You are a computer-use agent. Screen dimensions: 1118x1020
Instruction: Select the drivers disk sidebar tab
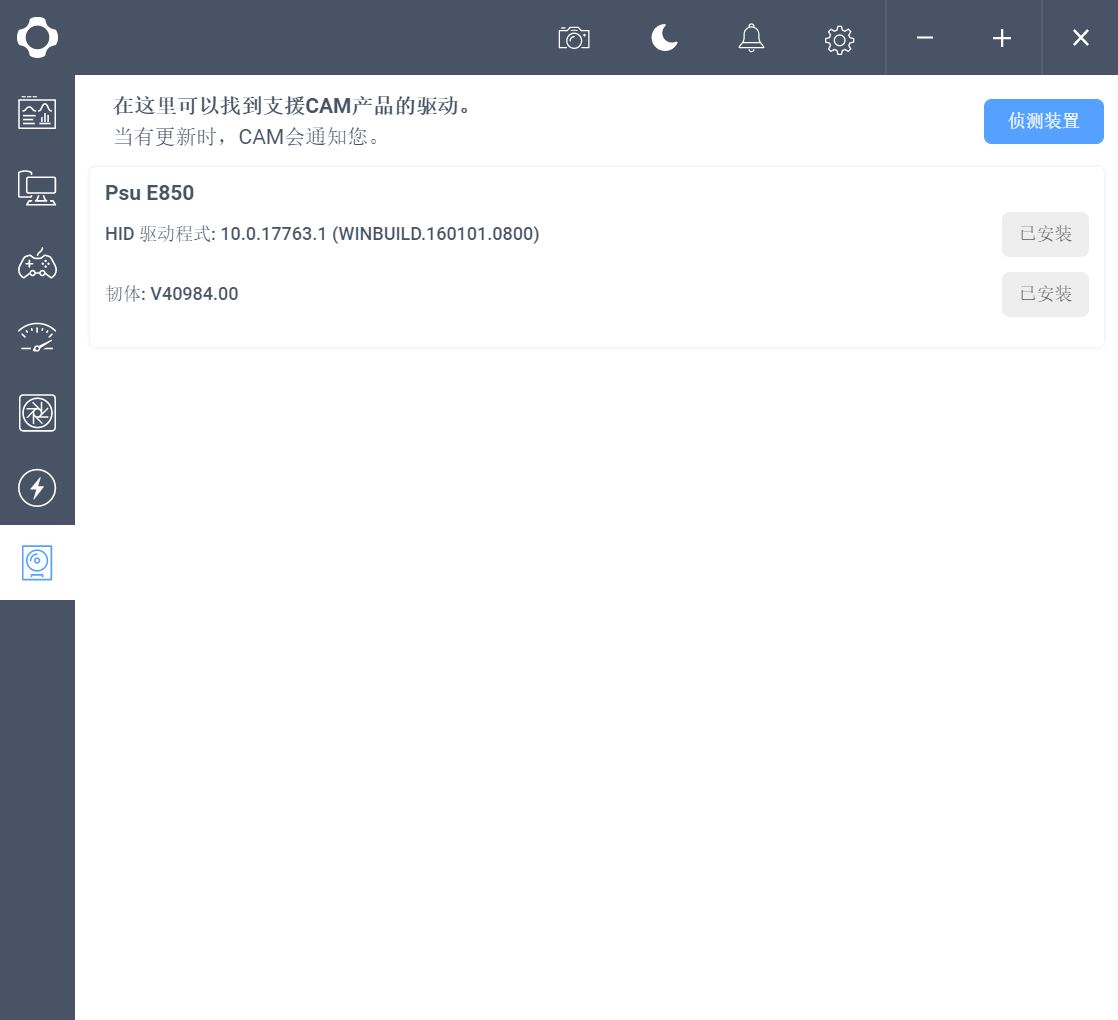click(37, 562)
